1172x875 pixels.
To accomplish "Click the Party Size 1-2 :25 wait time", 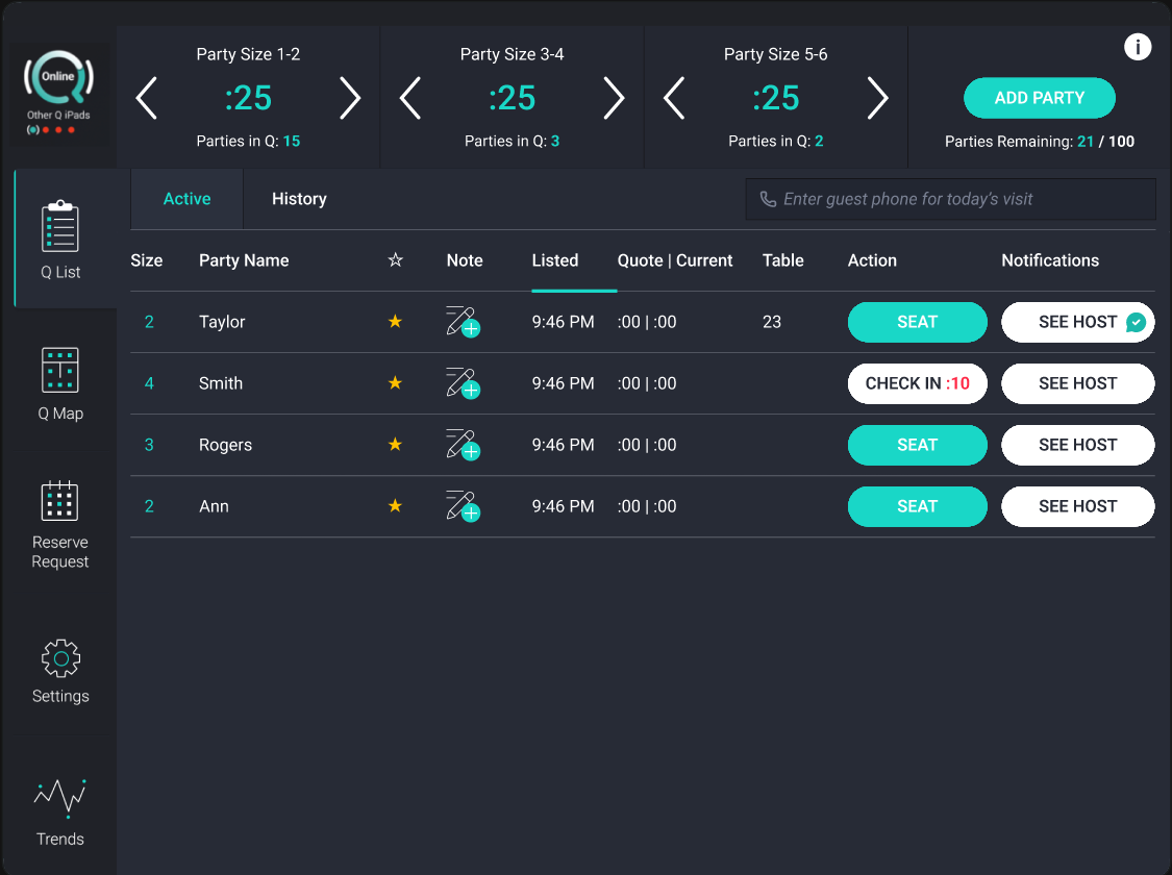I will 248,98.
